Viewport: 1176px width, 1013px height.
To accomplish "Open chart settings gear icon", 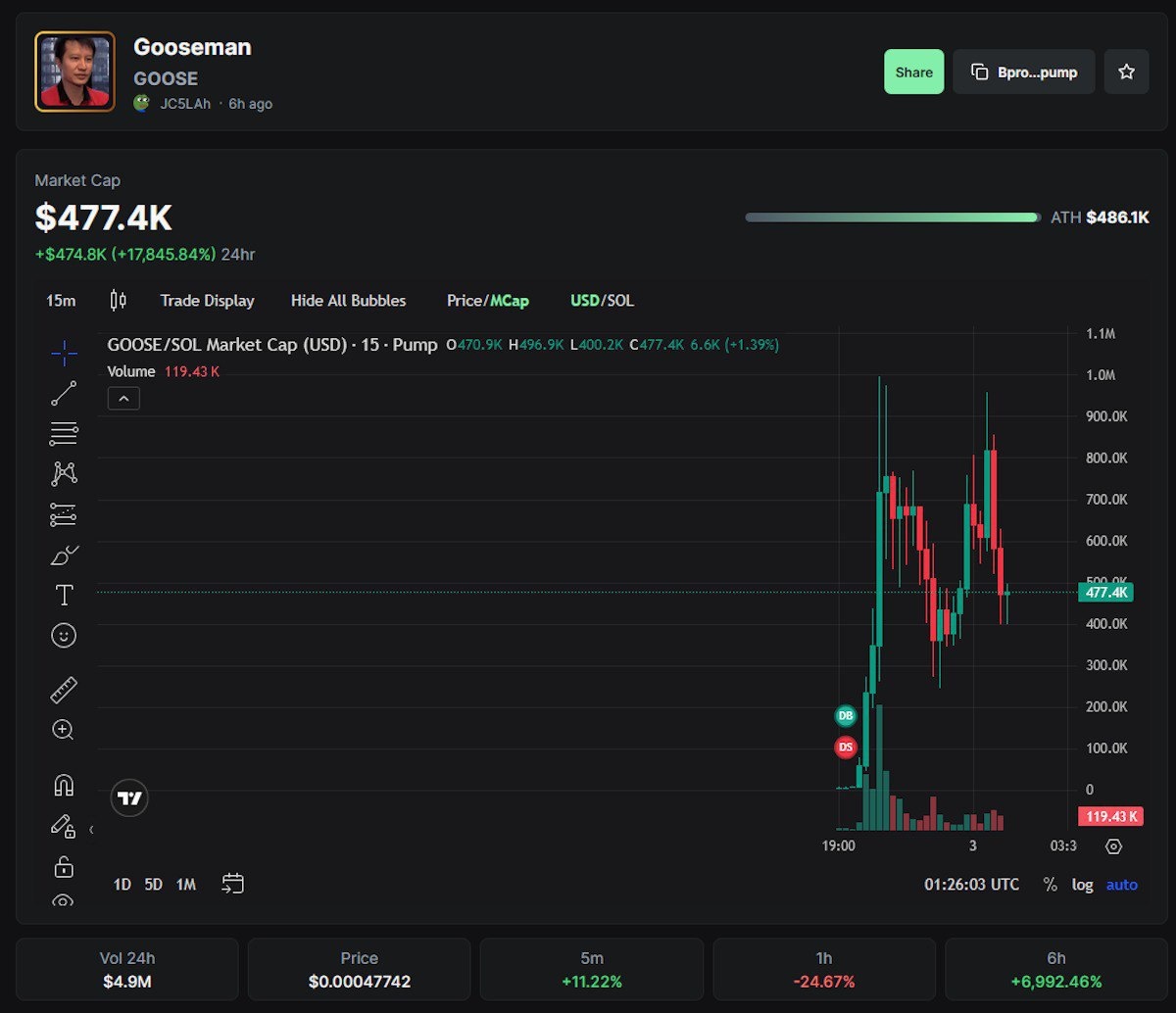I will click(x=1113, y=846).
